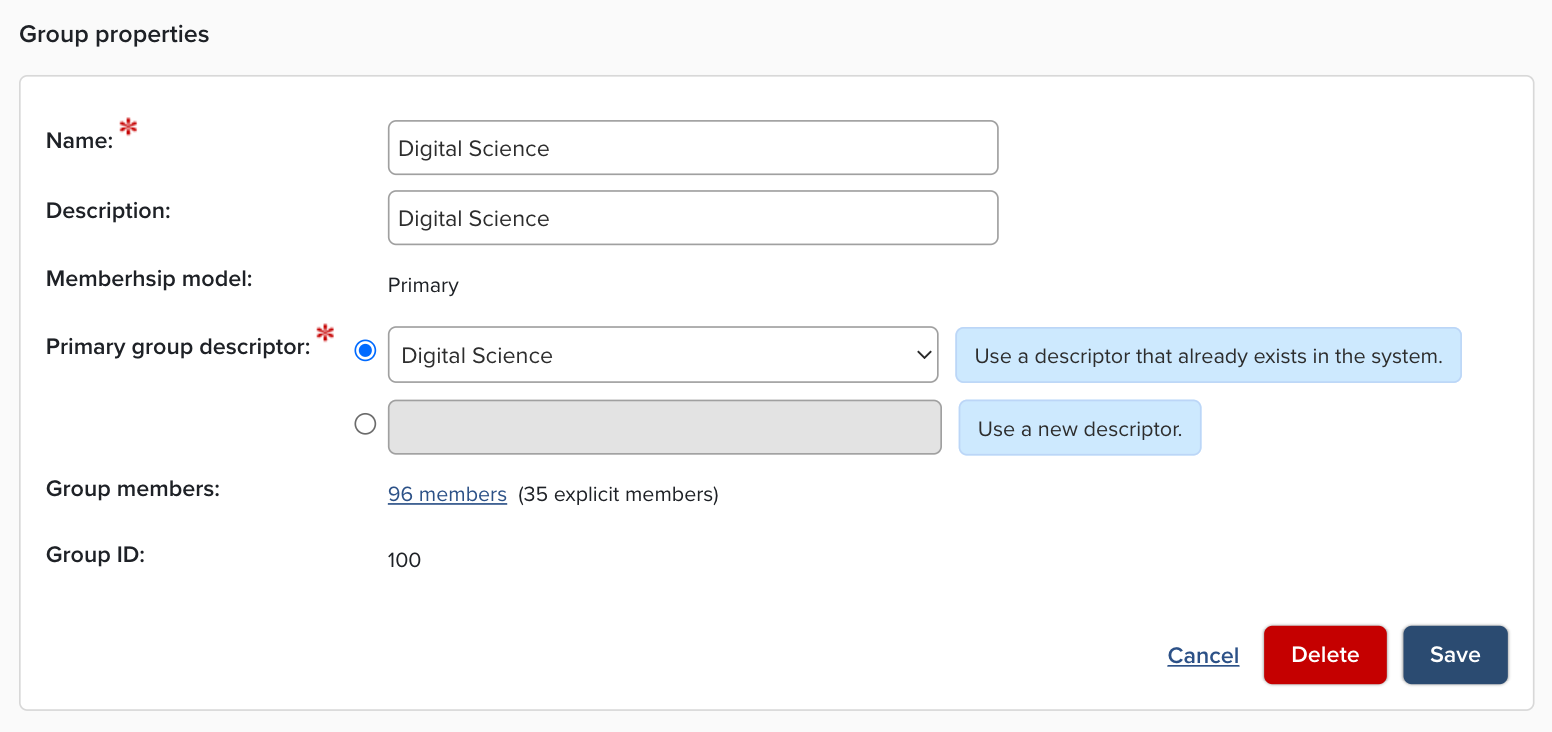Click the asterisk beside Primary group descriptor
This screenshot has width=1552, height=732.
[325, 334]
